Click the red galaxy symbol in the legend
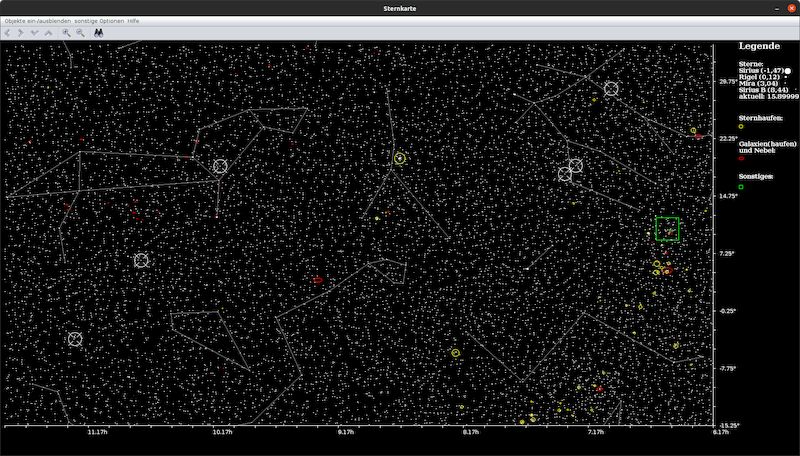This screenshot has width=800, height=456. 741,159
